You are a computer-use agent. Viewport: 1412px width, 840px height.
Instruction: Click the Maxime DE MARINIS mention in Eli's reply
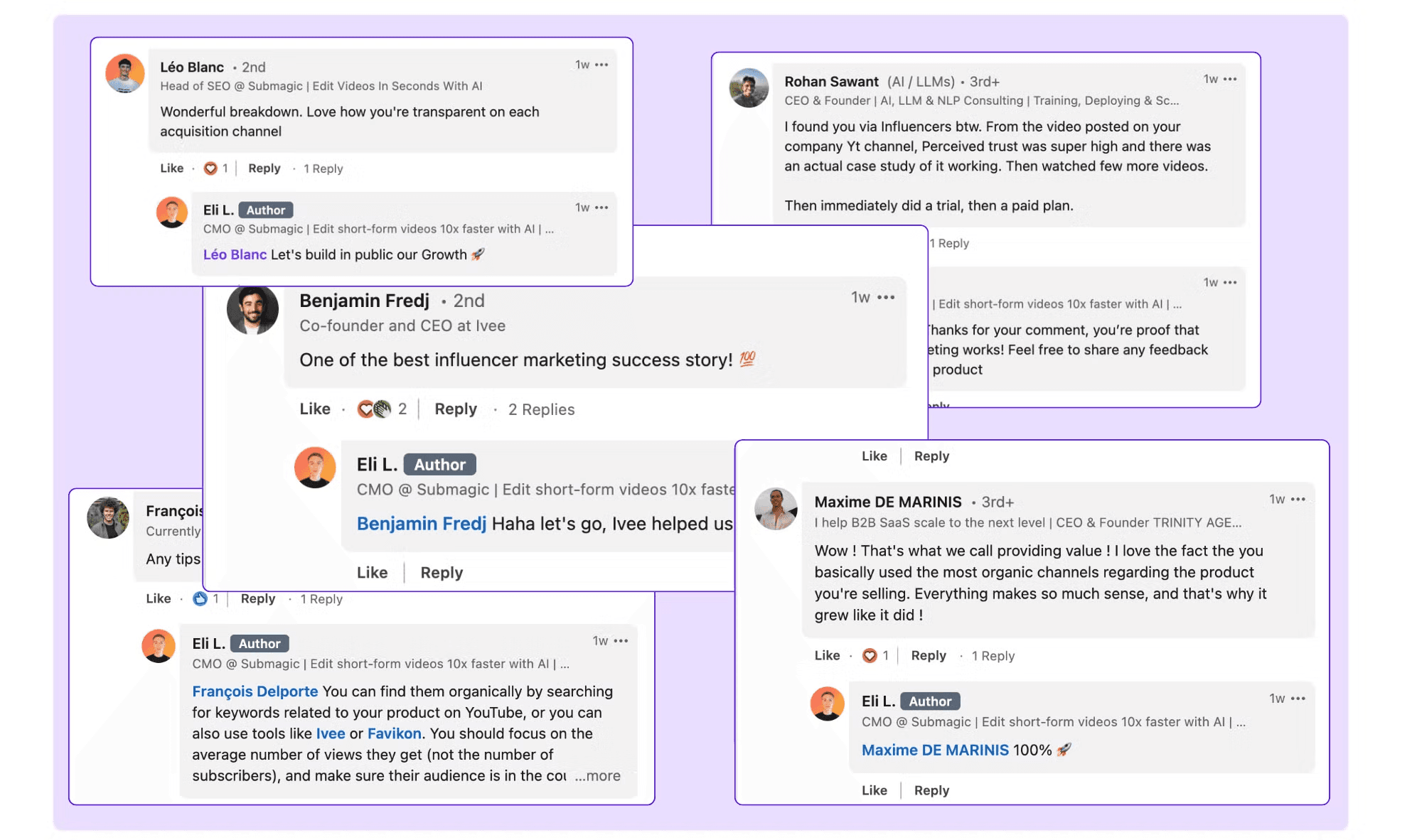[x=935, y=750]
